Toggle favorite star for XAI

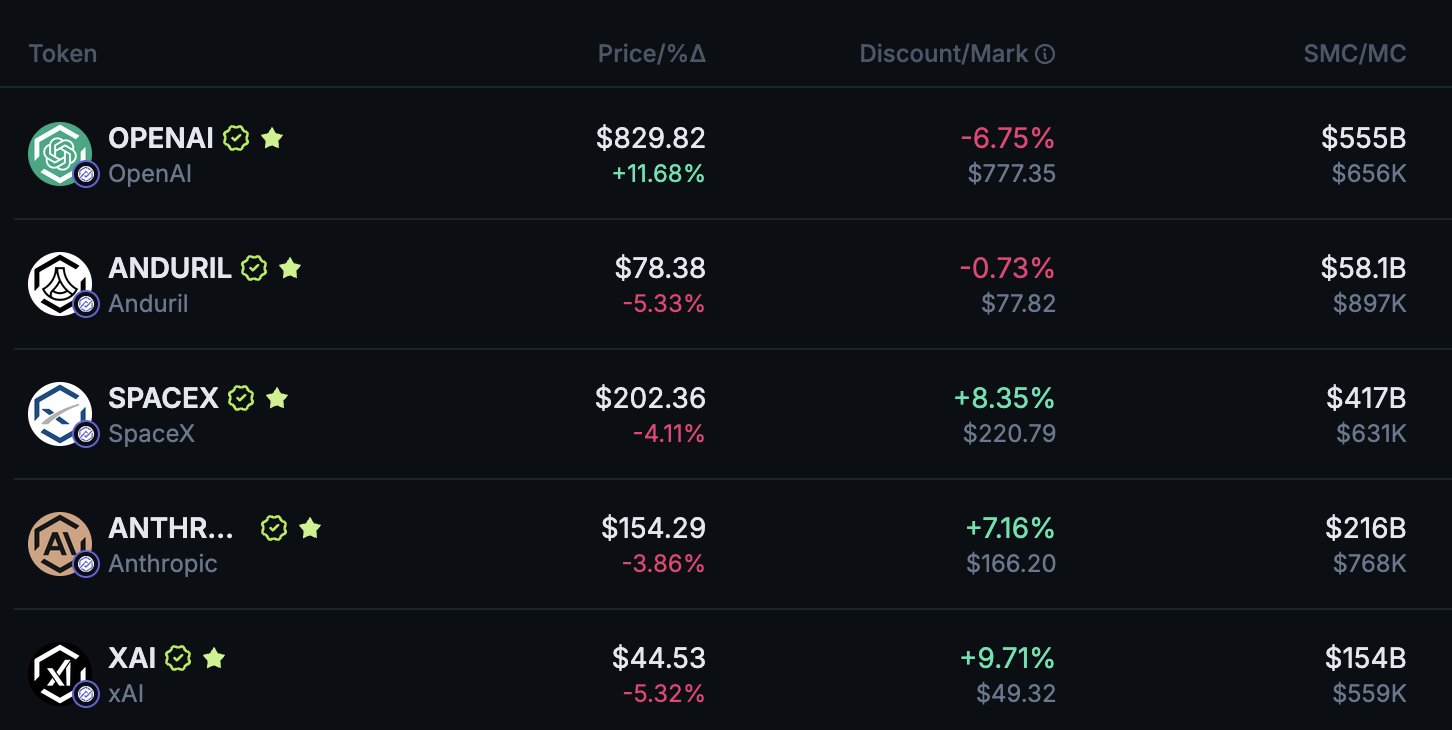(x=214, y=658)
